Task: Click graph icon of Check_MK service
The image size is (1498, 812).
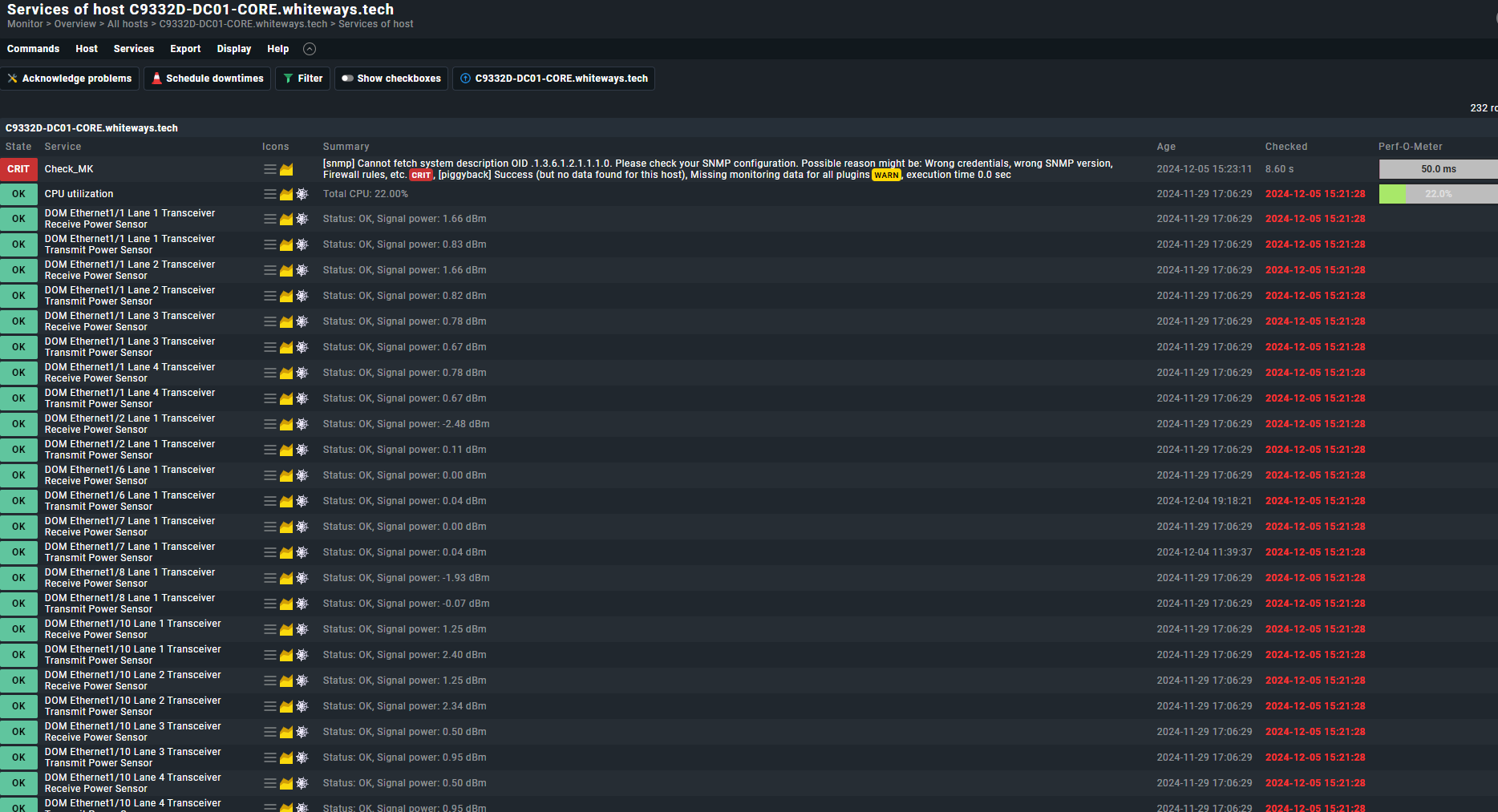Action: [286, 169]
